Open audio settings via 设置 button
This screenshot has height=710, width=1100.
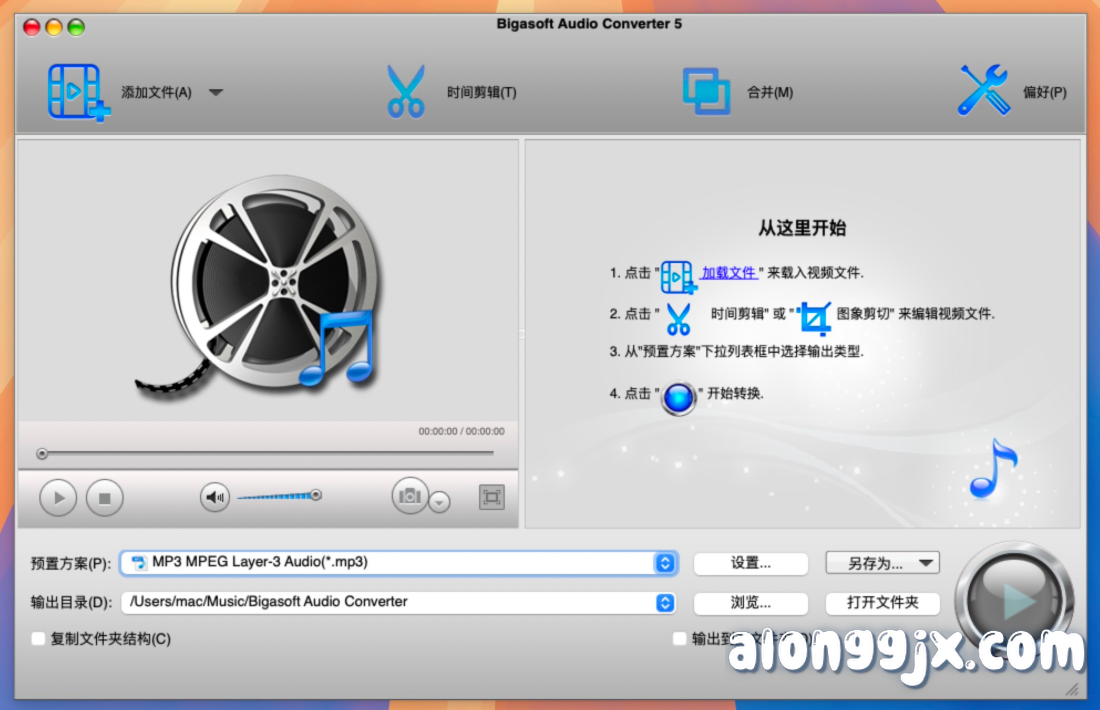[x=751, y=563]
